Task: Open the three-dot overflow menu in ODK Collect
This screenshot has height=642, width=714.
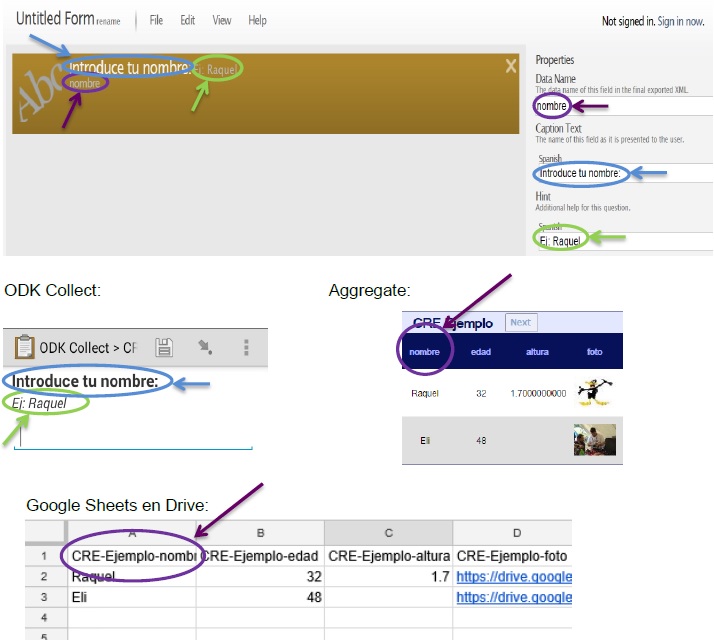Action: point(246,347)
